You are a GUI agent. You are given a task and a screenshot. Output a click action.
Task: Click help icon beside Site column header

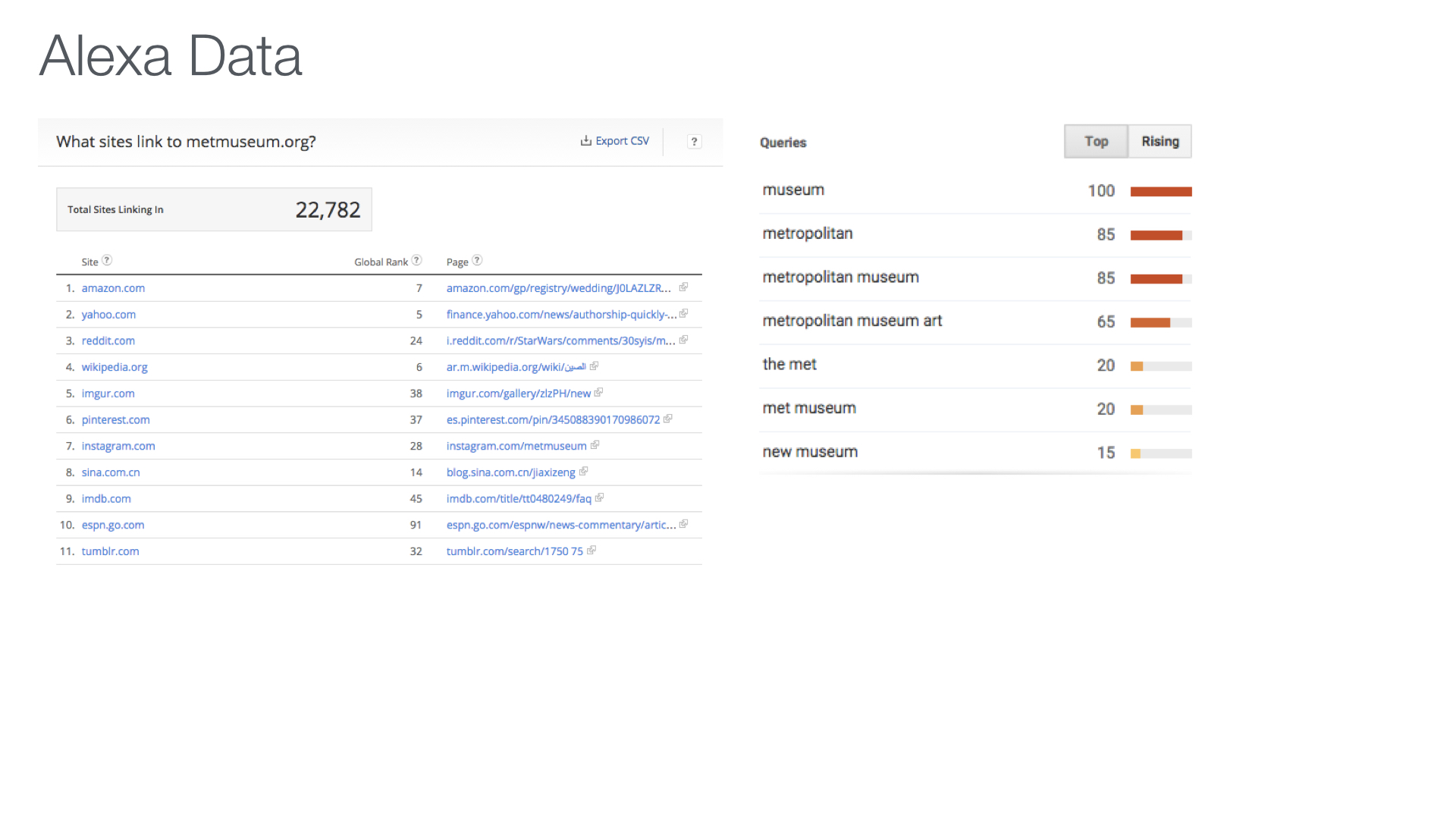[x=107, y=260]
